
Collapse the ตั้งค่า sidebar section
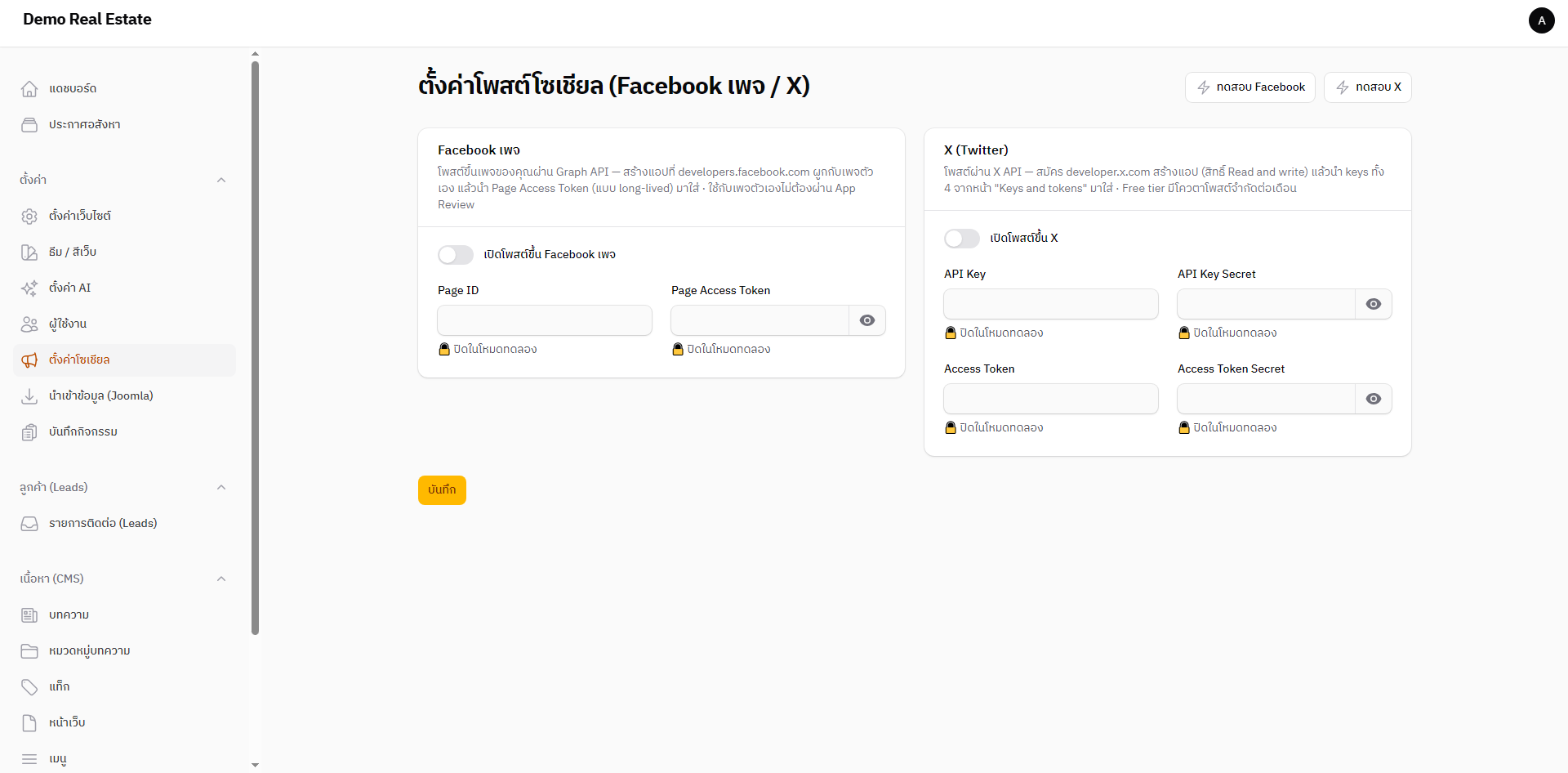click(221, 180)
